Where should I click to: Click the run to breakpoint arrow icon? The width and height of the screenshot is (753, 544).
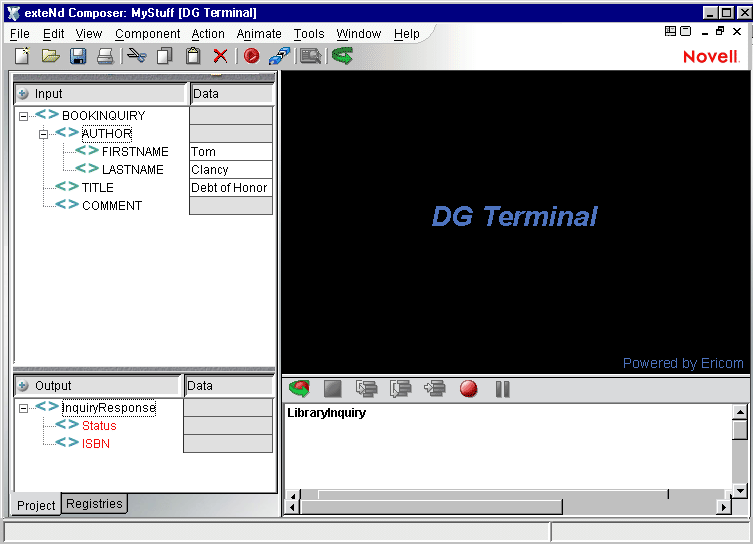[435, 388]
